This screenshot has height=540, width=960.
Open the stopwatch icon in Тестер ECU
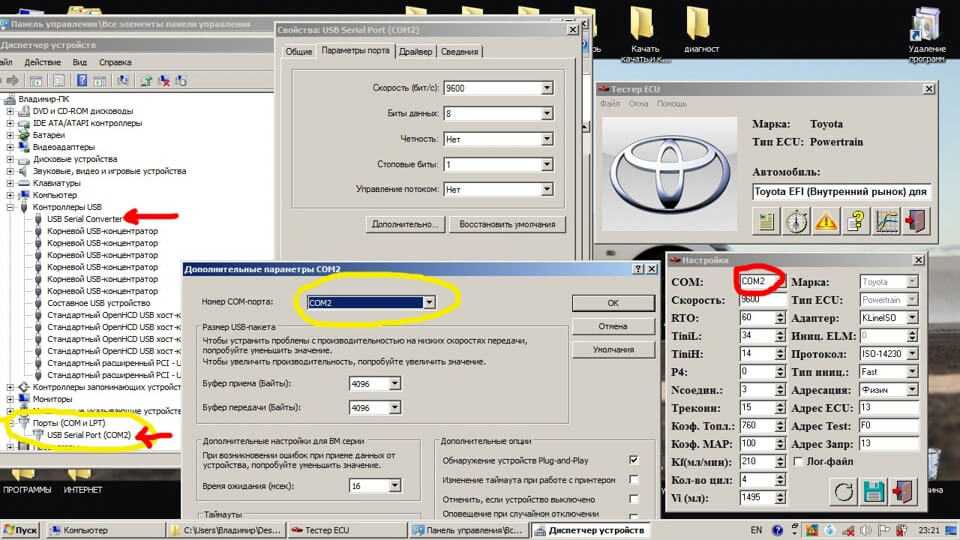click(796, 220)
